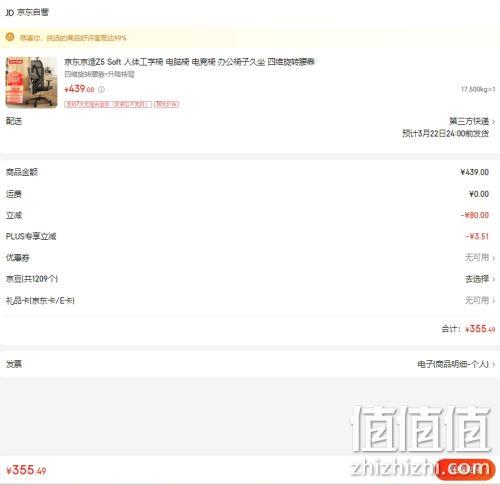500x485 pixels.
Task: Open the 电子(商品明细-个人) invoice settings
Action: click(x=453, y=364)
